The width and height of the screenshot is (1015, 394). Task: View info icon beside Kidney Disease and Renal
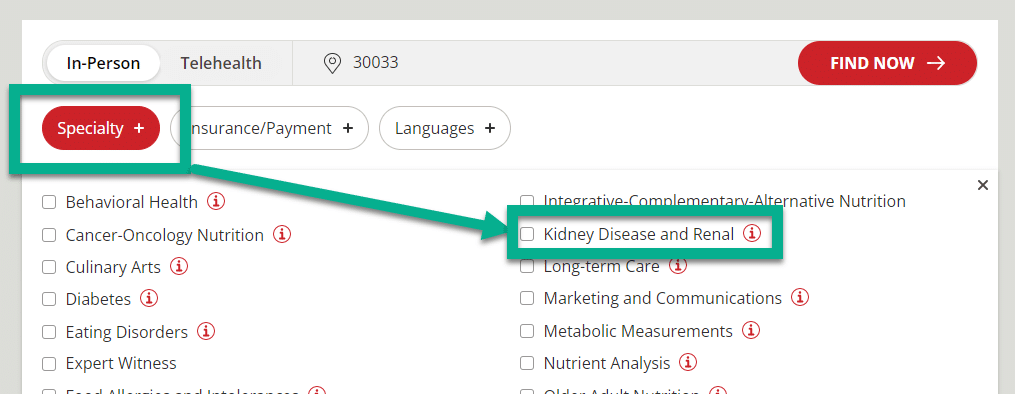pos(752,233)
